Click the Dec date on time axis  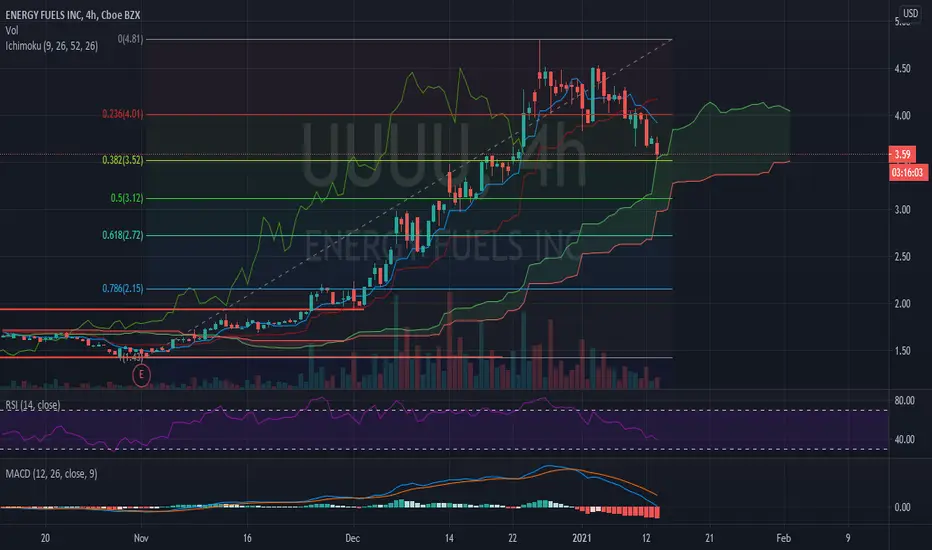click(352, 538)
